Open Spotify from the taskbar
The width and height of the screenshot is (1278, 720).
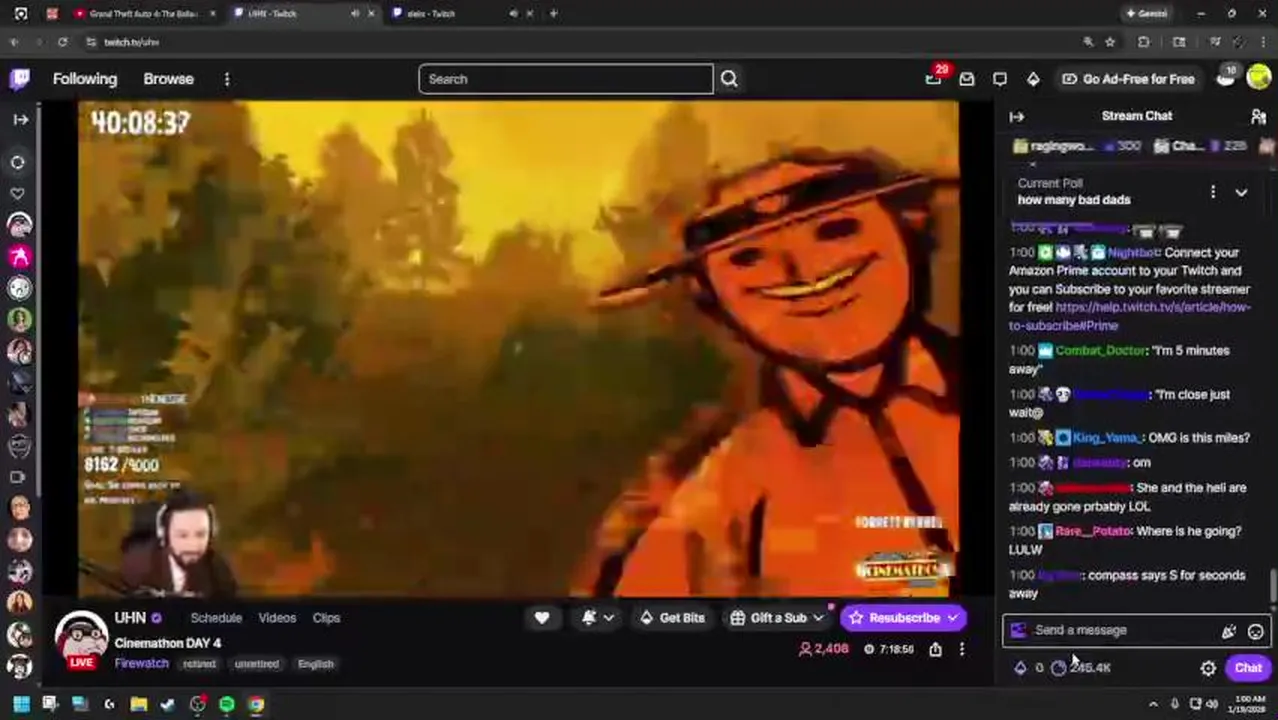tap(227, 704)
